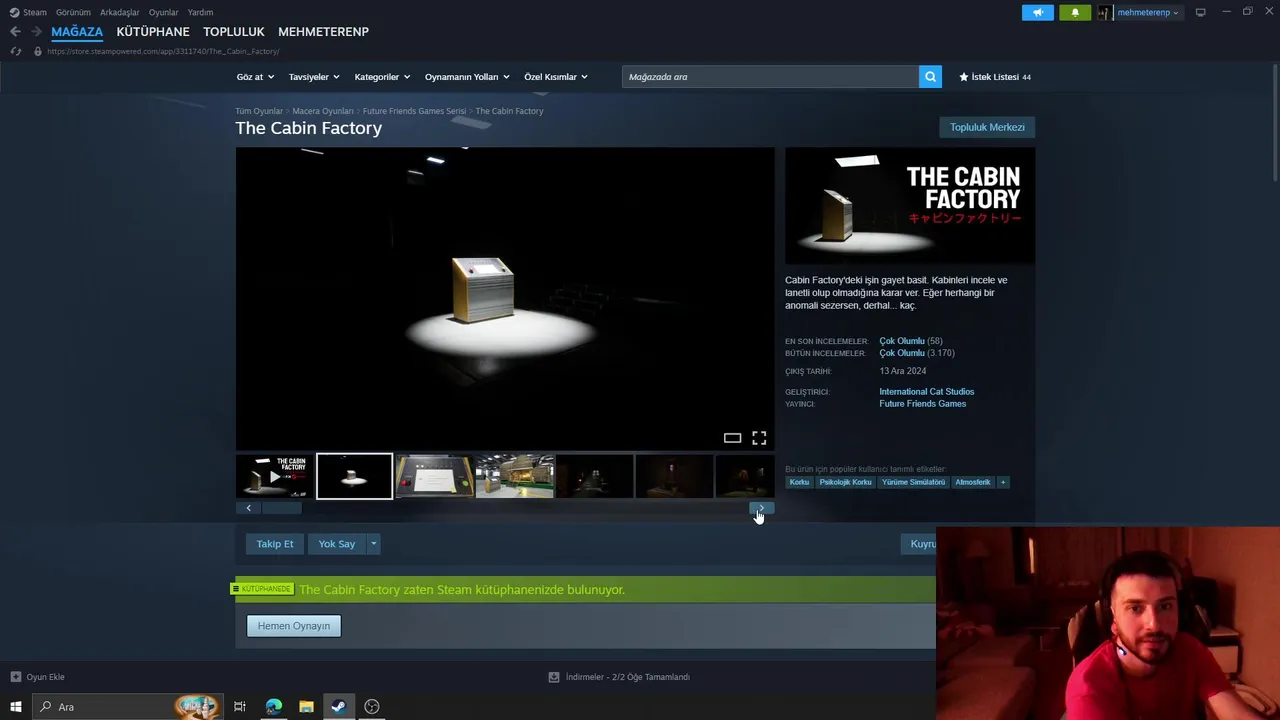The height and width of the screenshot is (720, 1280).
Task: Click the Korku tag
Action: tap(799, 482)
